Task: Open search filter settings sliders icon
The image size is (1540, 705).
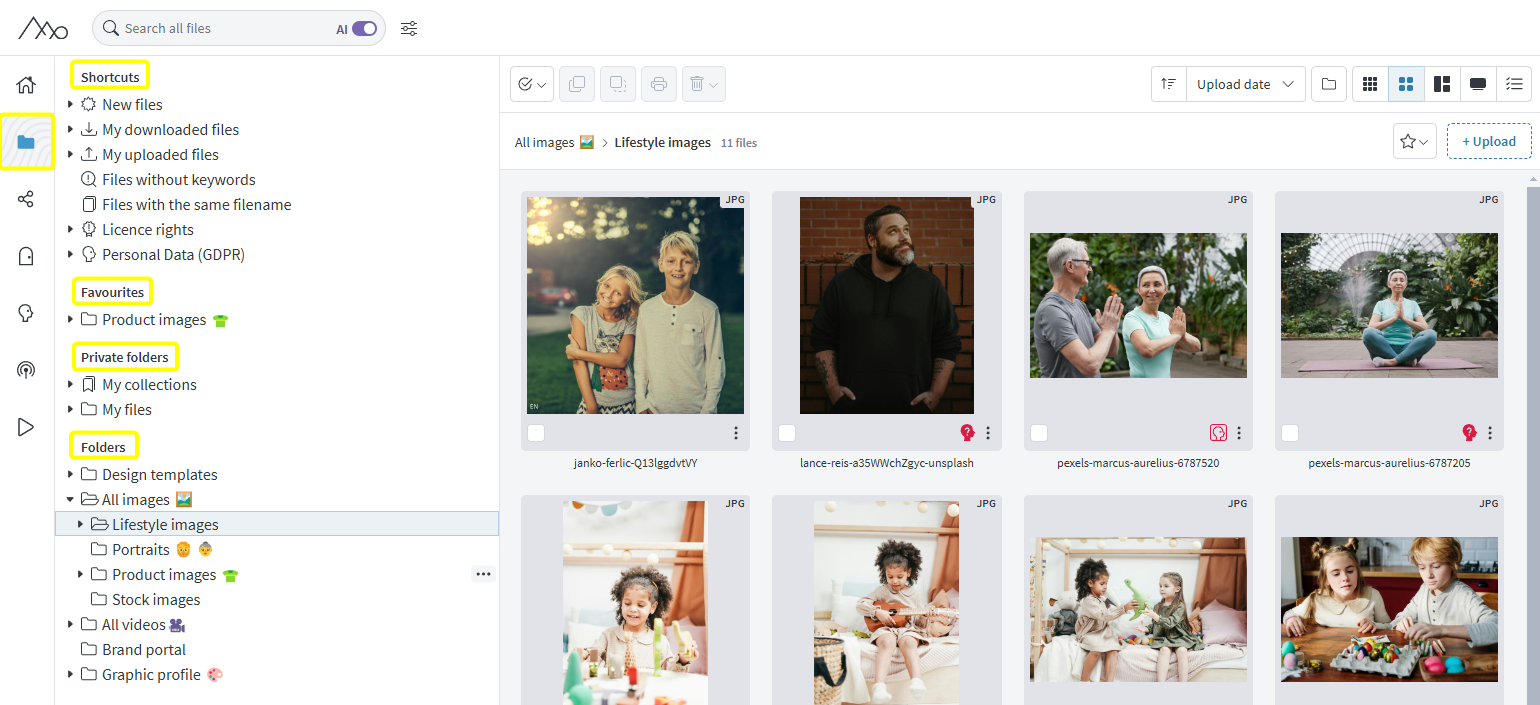Action: 409,28
